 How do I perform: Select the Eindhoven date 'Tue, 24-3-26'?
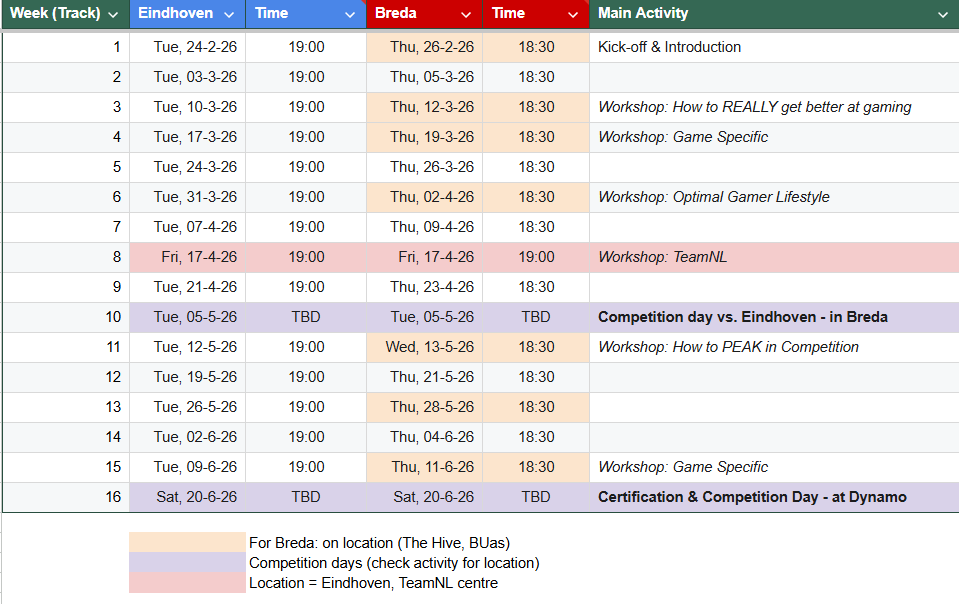click(x=188, y=167)
